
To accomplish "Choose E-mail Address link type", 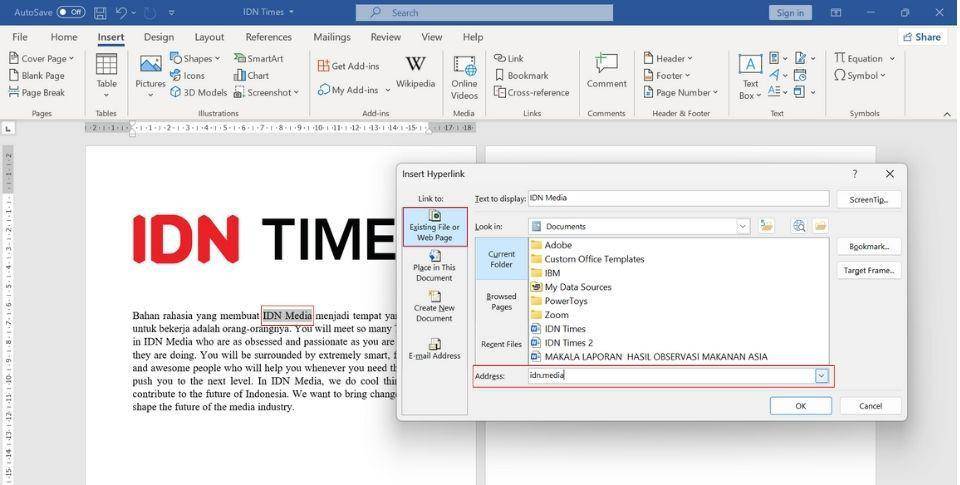I will 434,348.
